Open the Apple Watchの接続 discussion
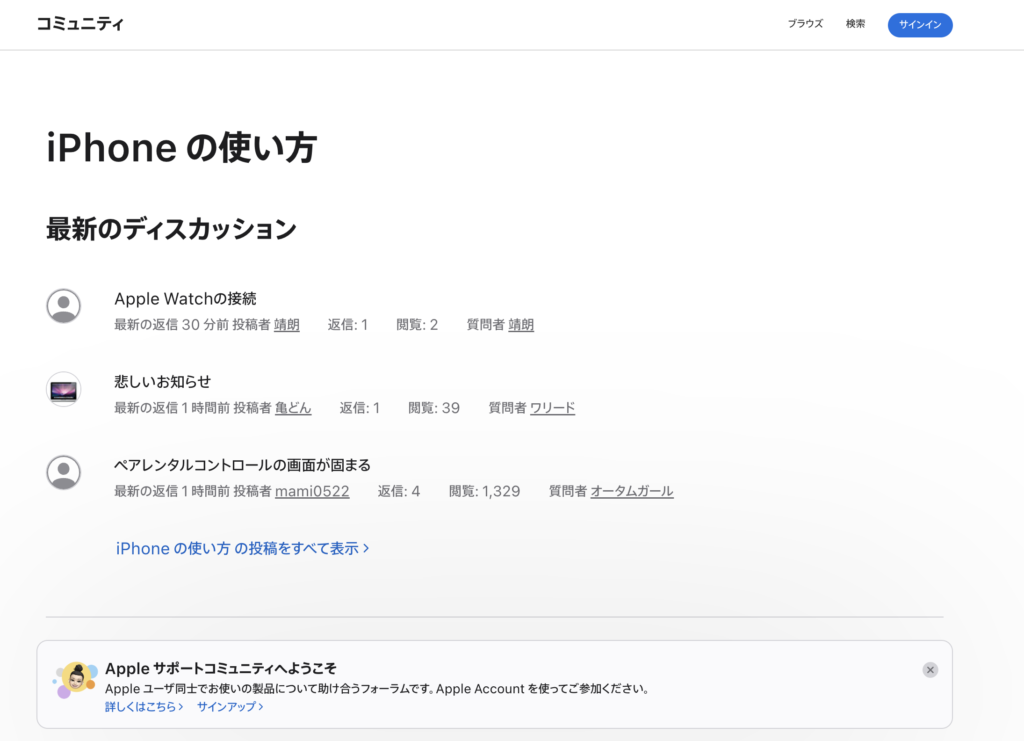Image resolution: width=1024 pixels, height=741 pixels. tap(185, 299)
